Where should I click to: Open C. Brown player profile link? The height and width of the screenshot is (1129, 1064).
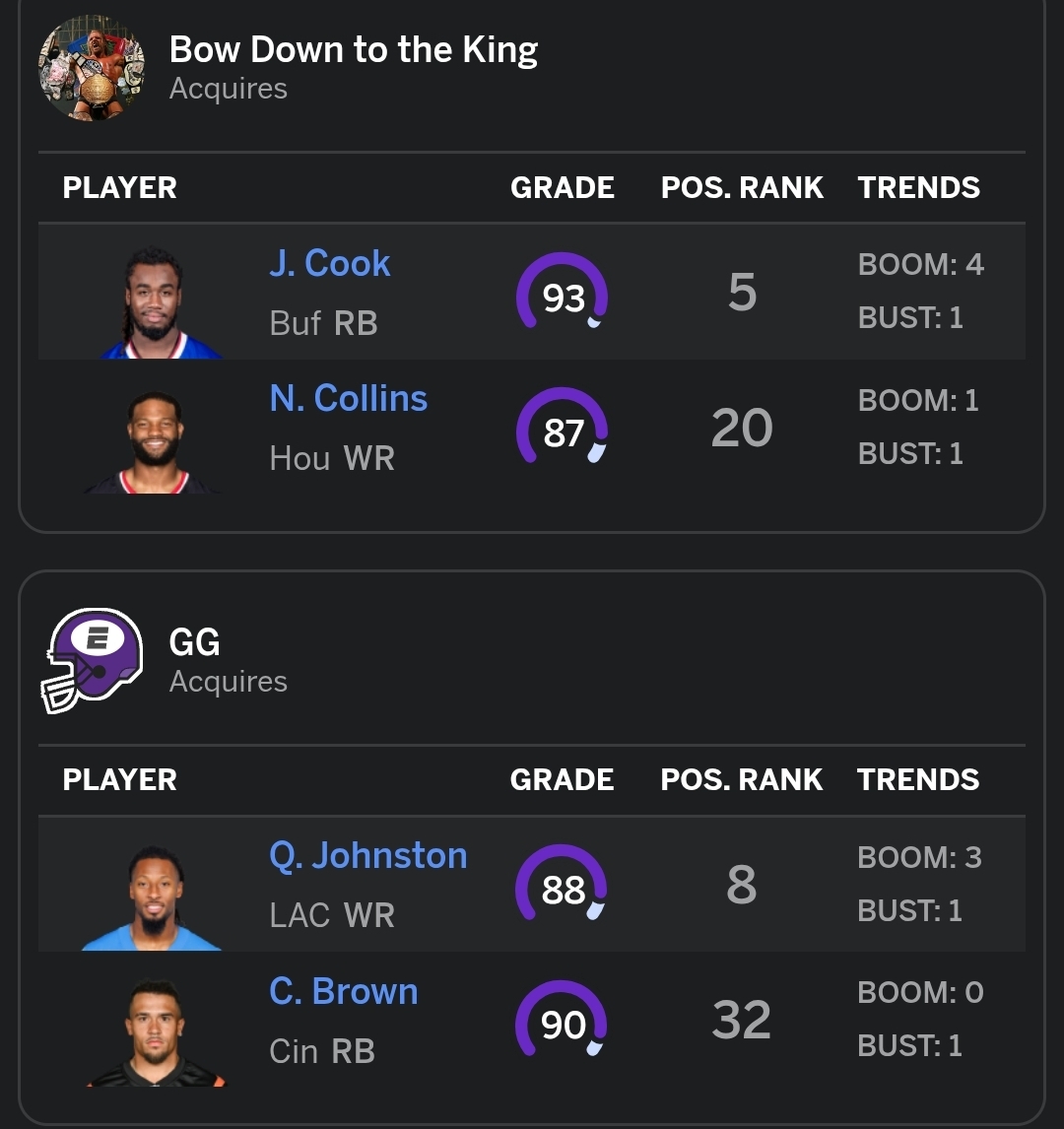(344, 991)
